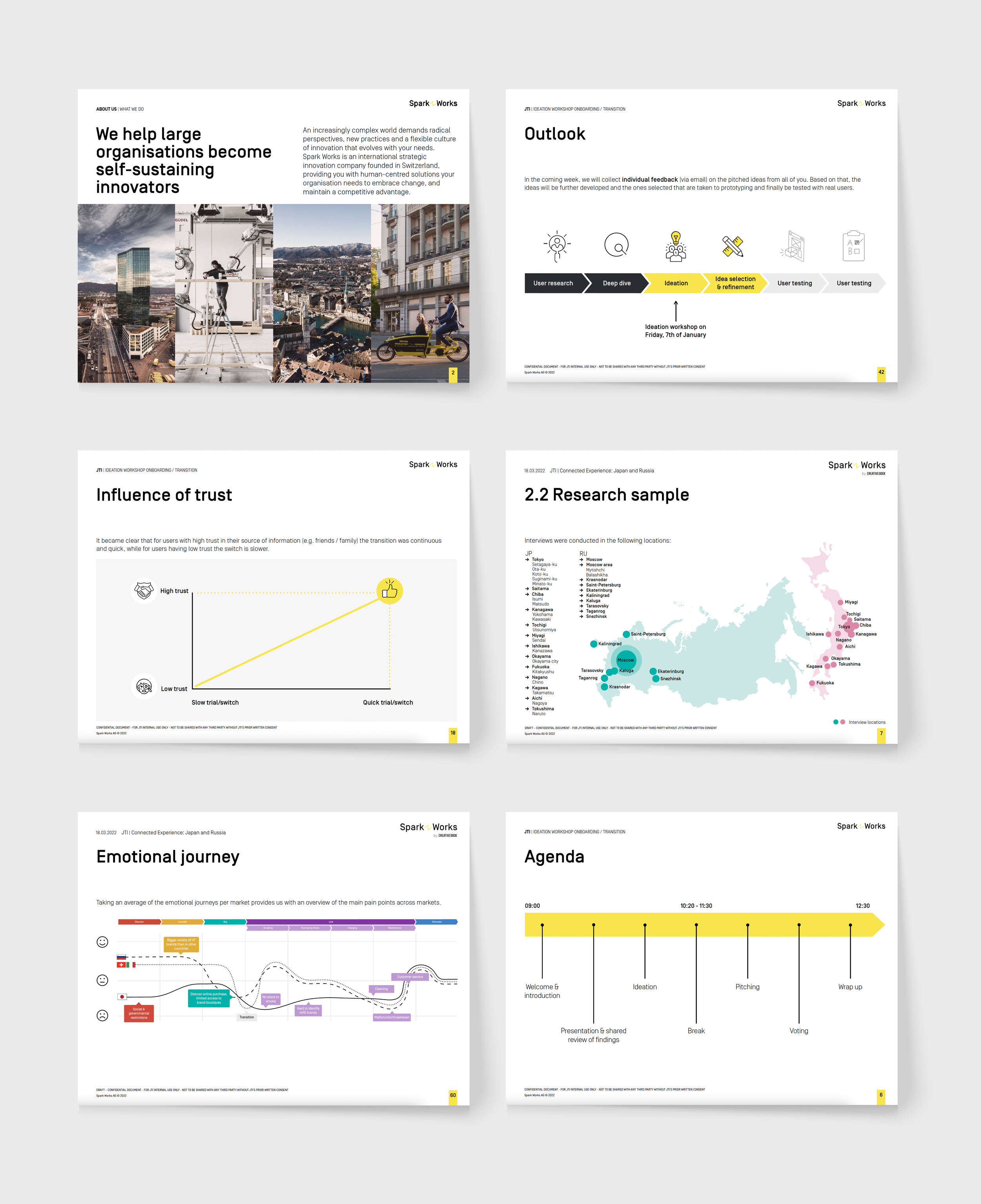
Task: Click the Japanese flag icon
Action: click(x=122, y=996)
